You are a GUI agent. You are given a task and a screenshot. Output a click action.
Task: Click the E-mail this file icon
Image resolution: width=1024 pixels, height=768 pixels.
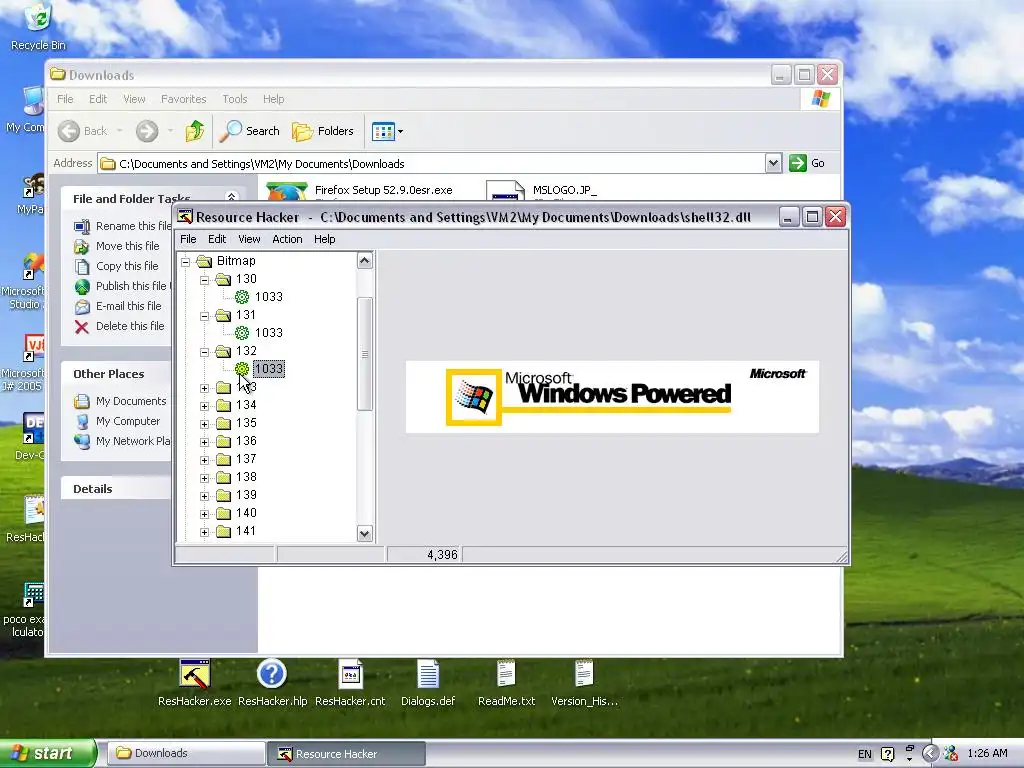[82, 306]
